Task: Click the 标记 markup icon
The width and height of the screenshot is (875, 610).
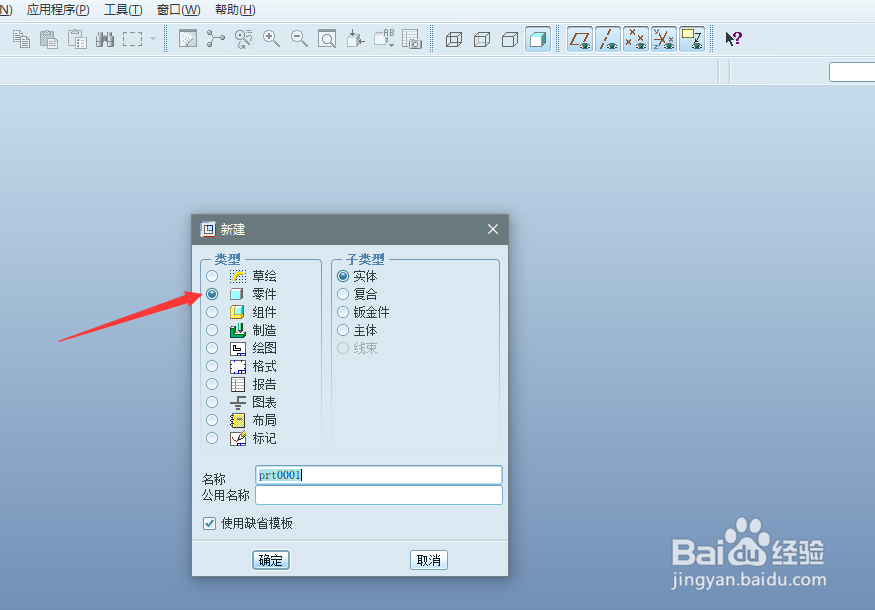Action: tap(238, 438)
